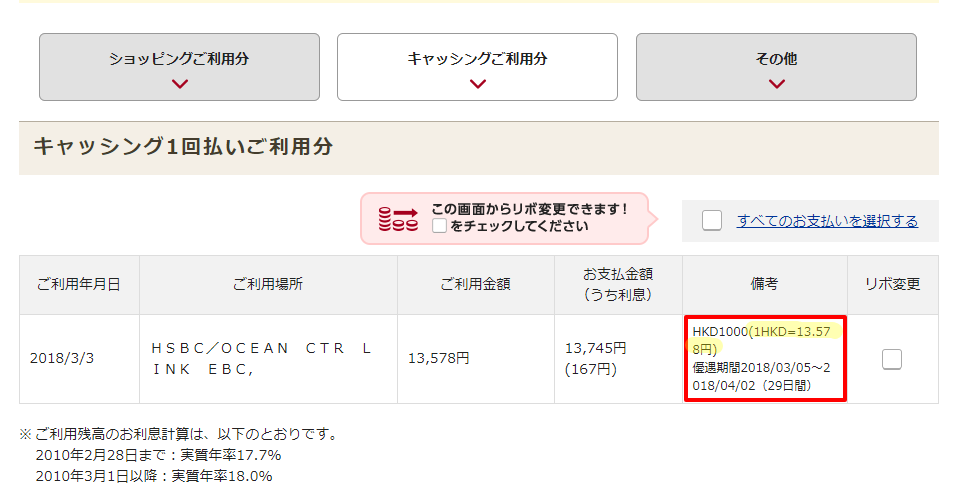Click the キャッシング1回払いご利用分 section heading

pyautogui.click(x=183, y=147)
